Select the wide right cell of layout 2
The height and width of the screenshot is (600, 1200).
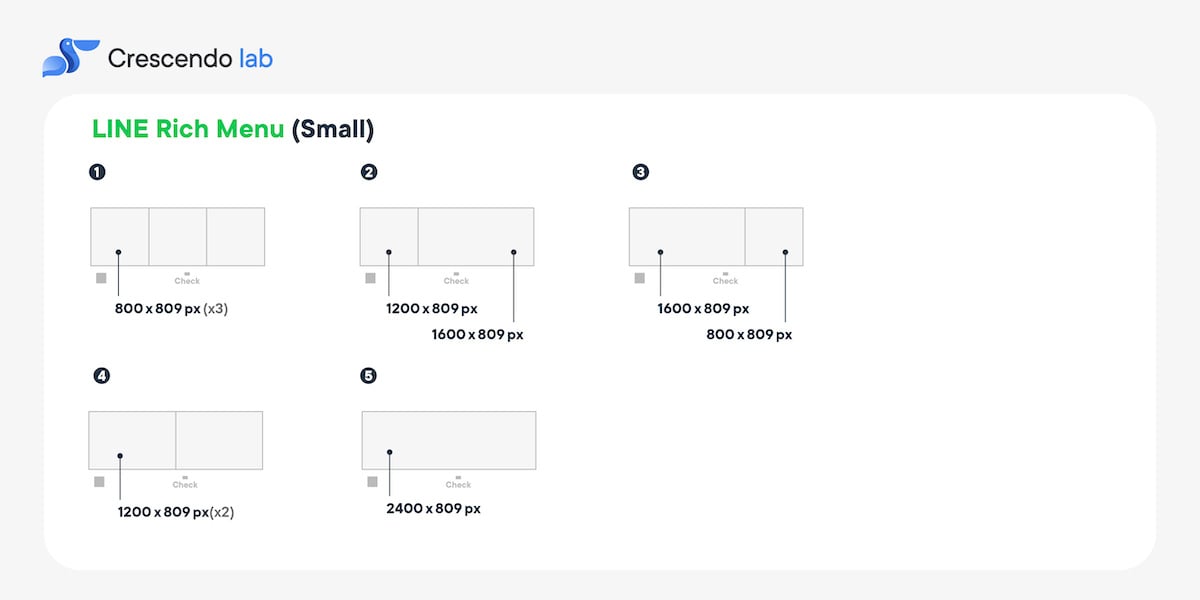tap(476, 236)
